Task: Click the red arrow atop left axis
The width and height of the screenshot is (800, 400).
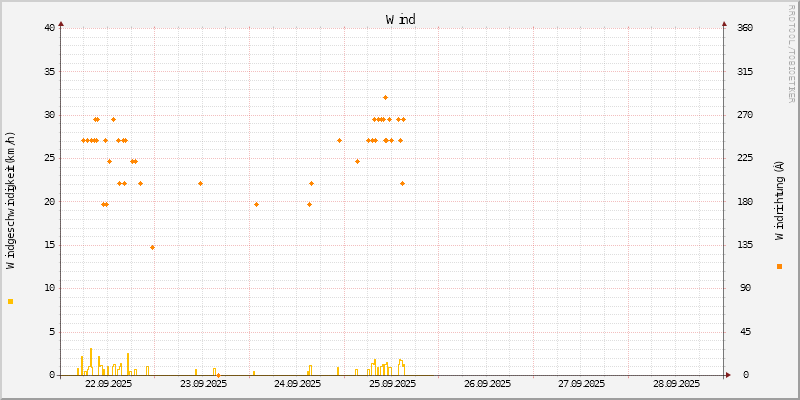Action: 61,23
